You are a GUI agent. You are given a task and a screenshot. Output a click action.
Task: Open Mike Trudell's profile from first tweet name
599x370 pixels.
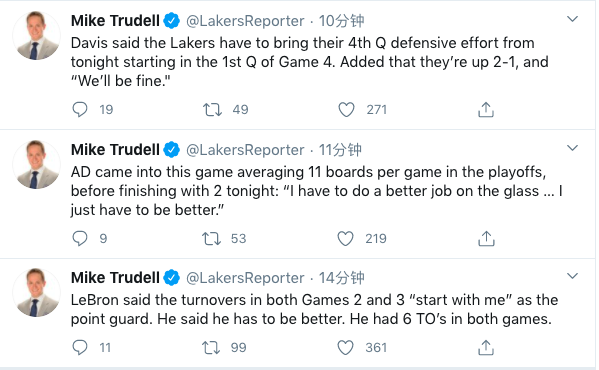pyautogui.click(x=115, y=21)
